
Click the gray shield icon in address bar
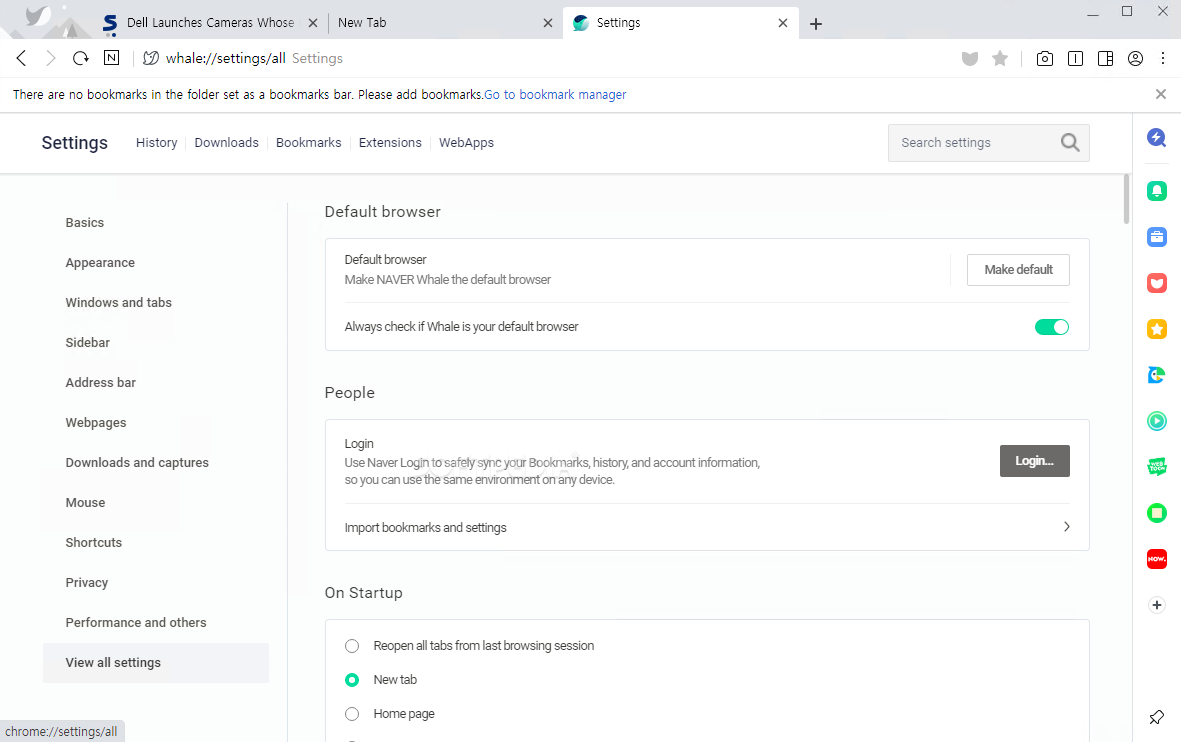[970, 59]
